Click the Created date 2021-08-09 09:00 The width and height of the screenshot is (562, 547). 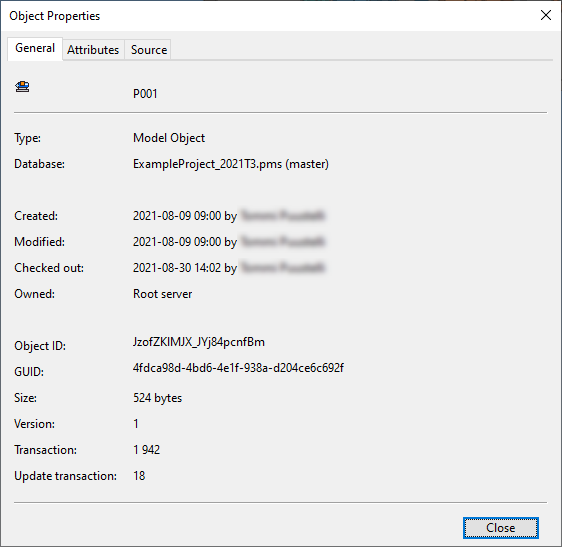(177, 216)
